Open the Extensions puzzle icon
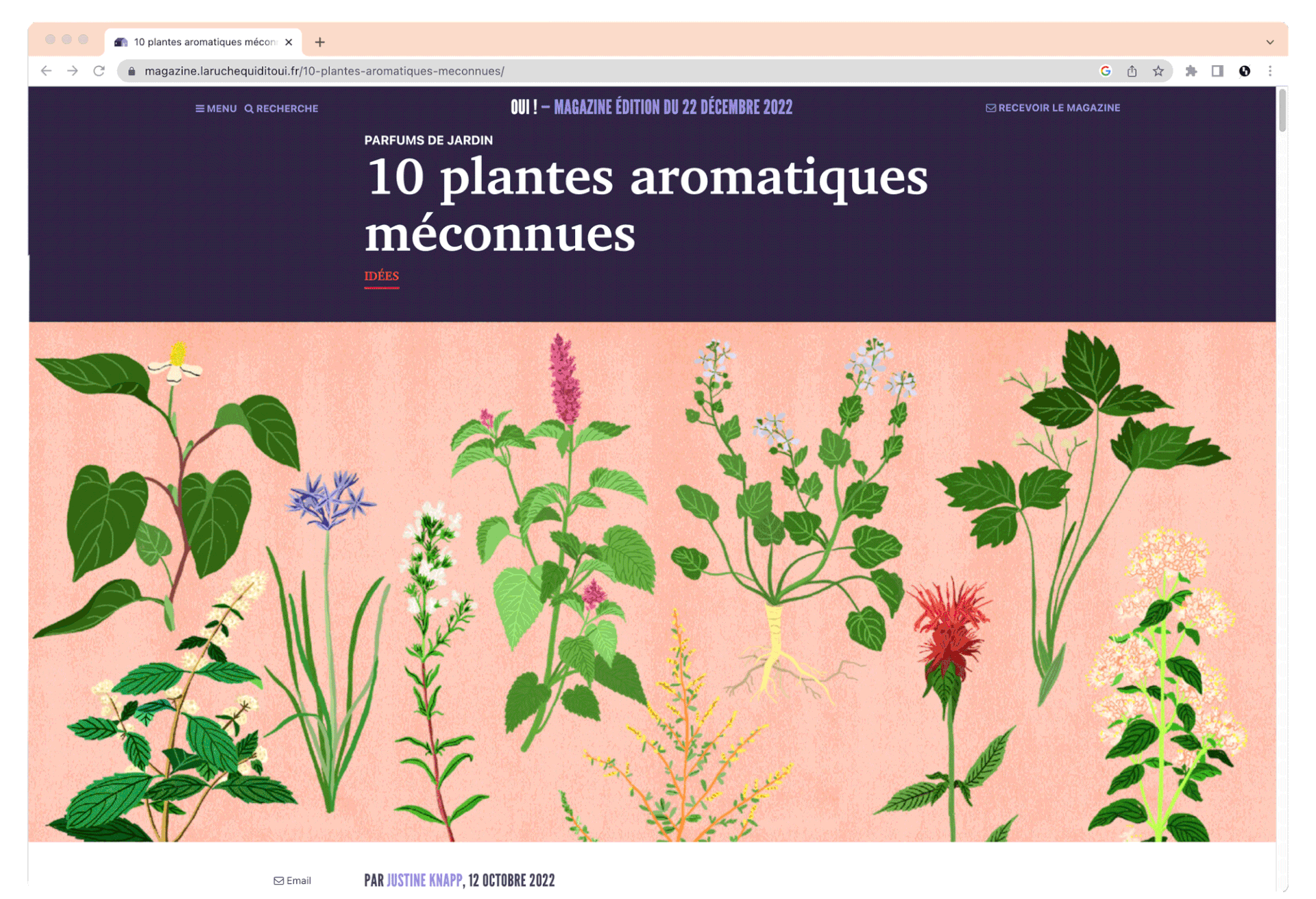This screenshot has height=899, width=1316. (1191, 71)
